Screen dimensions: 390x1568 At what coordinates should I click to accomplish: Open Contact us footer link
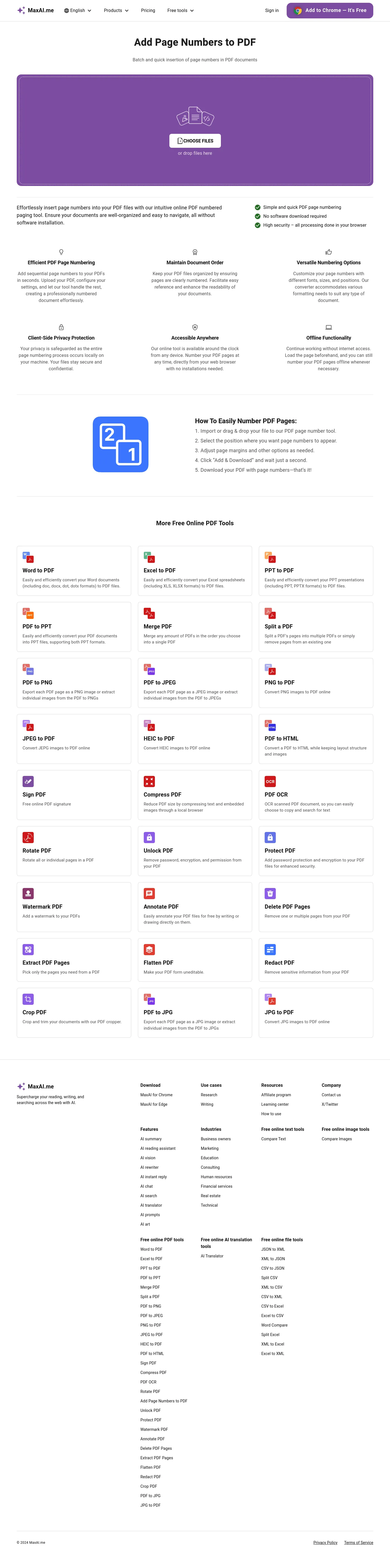(x=331, y=1095)
